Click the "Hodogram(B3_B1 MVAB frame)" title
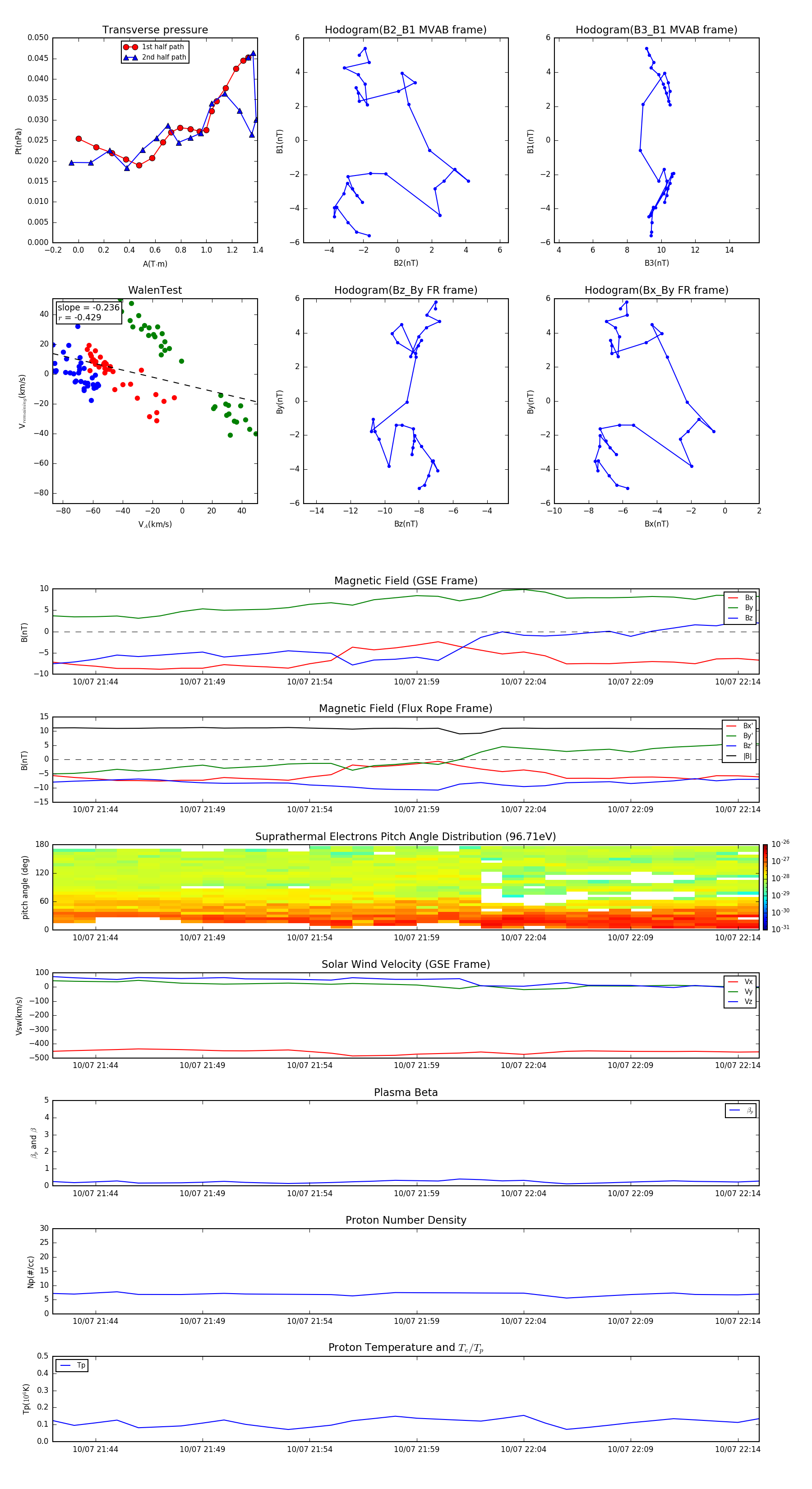The width and height of the screenshot is (812, 1489). [656, 30]
